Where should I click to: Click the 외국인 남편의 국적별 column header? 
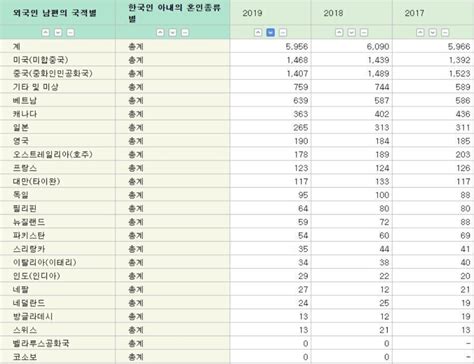(x=55, y=13)
